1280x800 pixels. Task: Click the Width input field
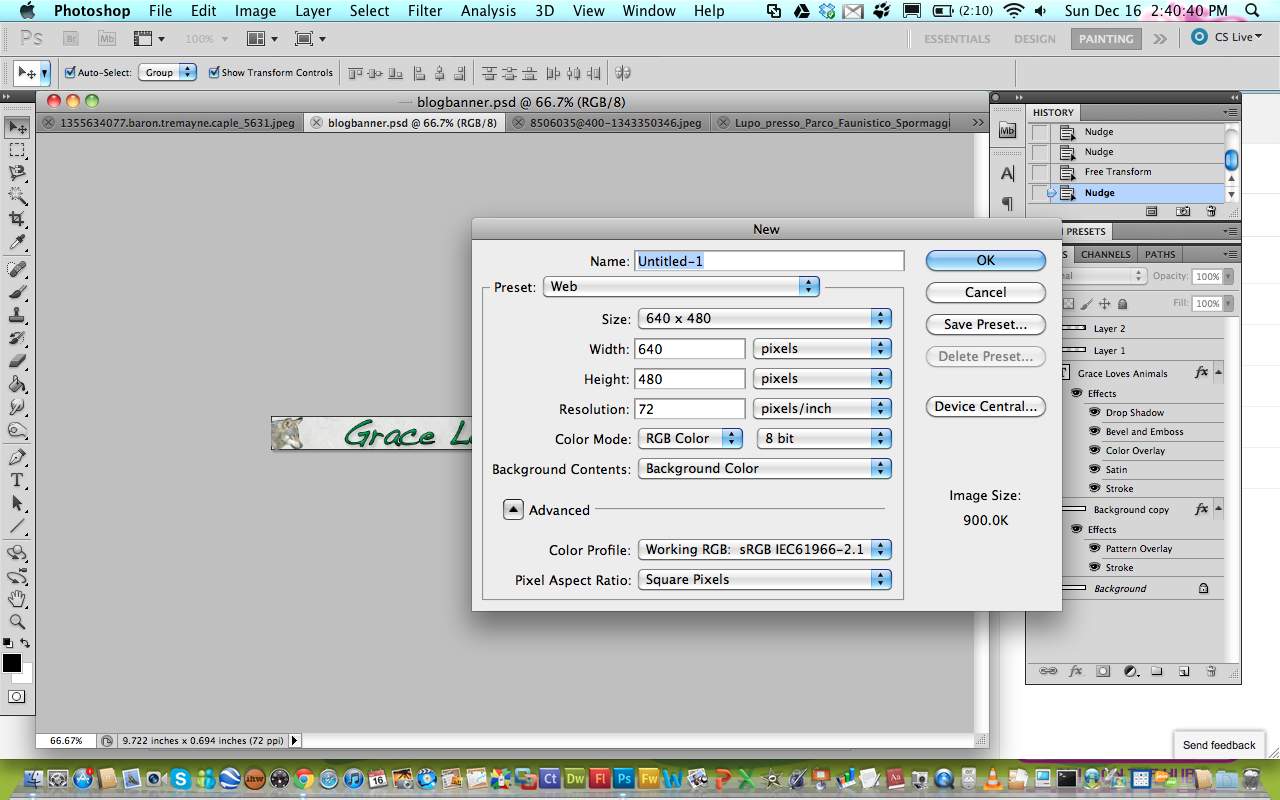[x=691, y=348]
